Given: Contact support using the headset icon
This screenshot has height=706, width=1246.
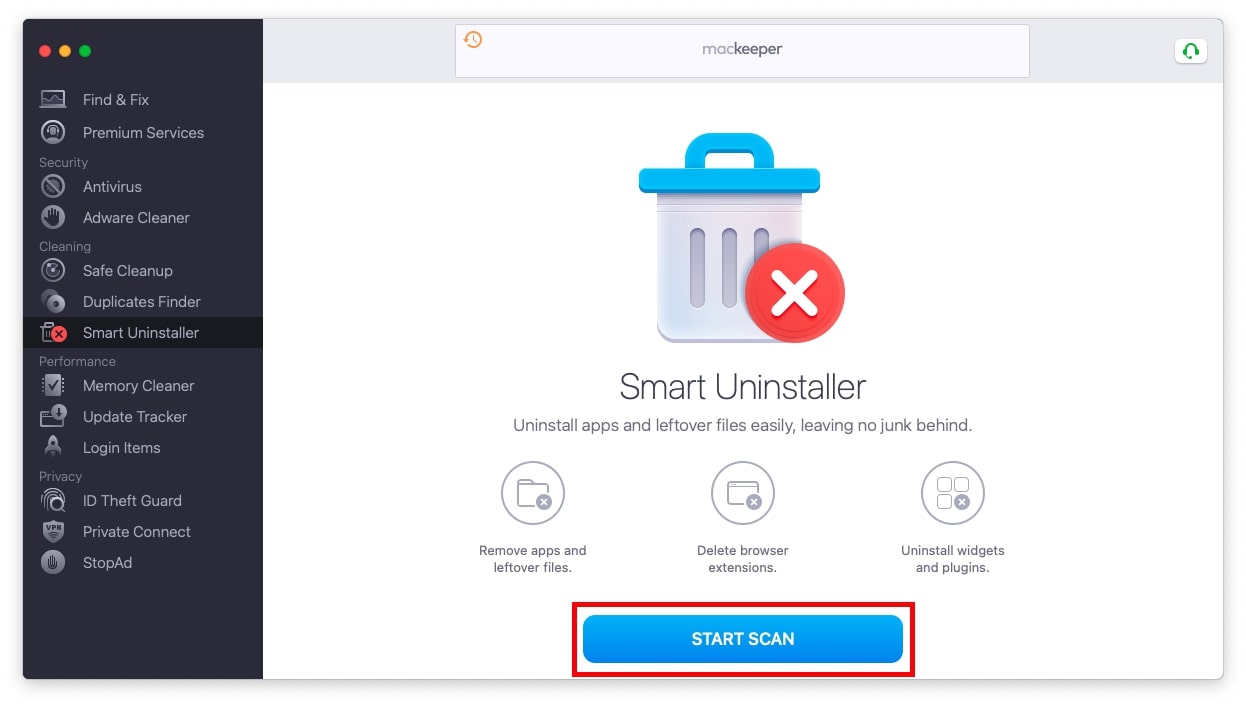Looking at the screenshot, I should pyautogui.click(x=1190, y=50).
